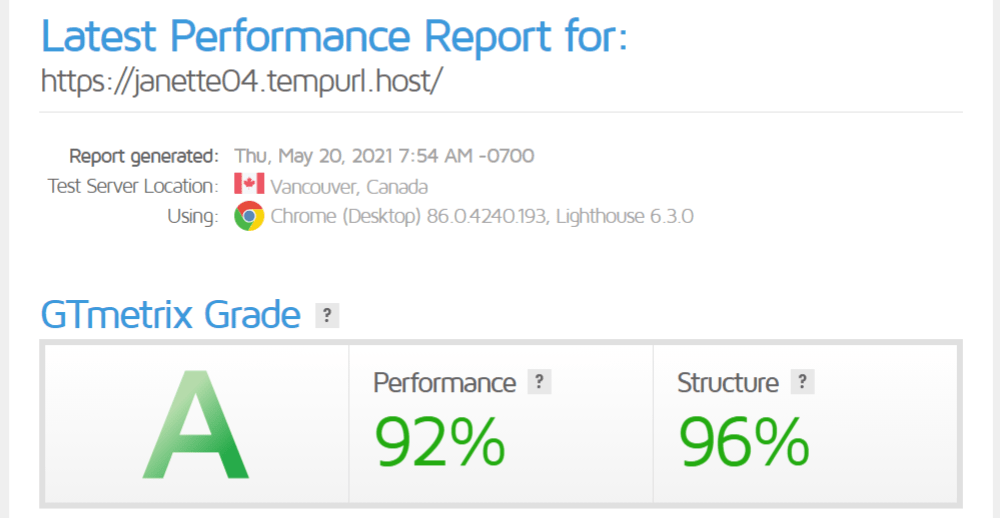Screen dimensions: 1000x518
Task: Click the Structure label text
Action: click(727, 382)
